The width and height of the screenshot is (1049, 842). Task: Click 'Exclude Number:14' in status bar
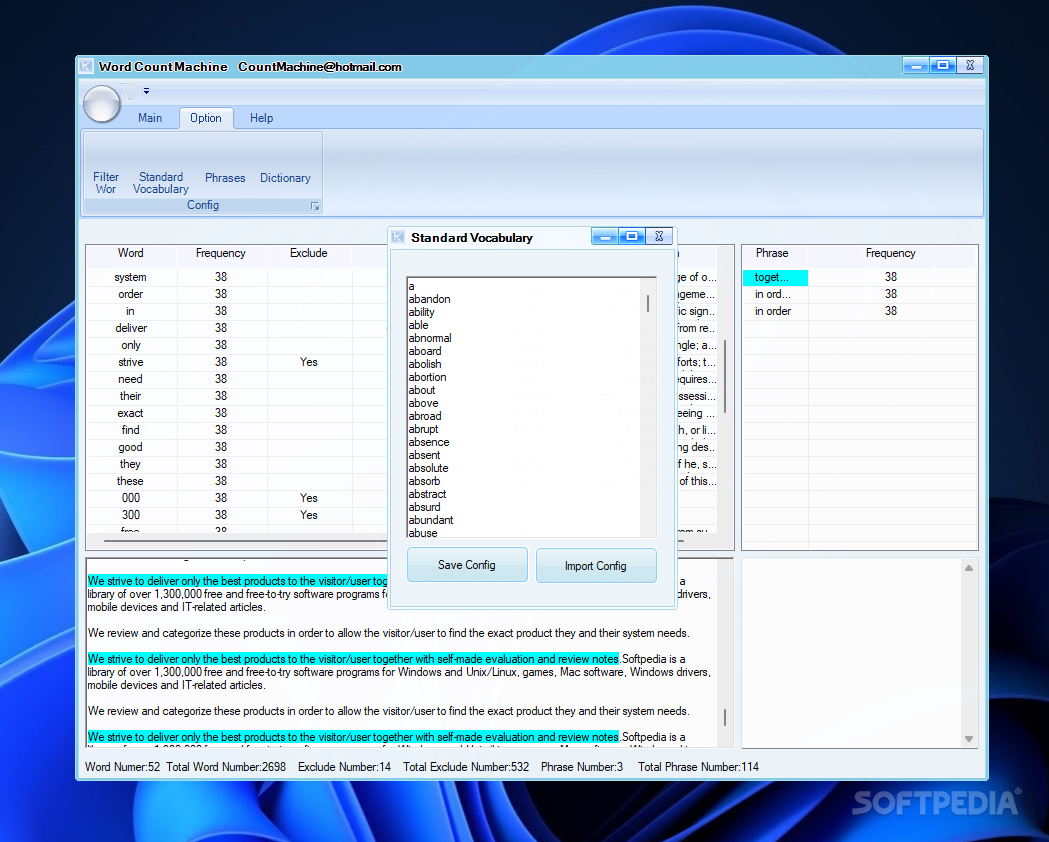[x=345, y=767]
